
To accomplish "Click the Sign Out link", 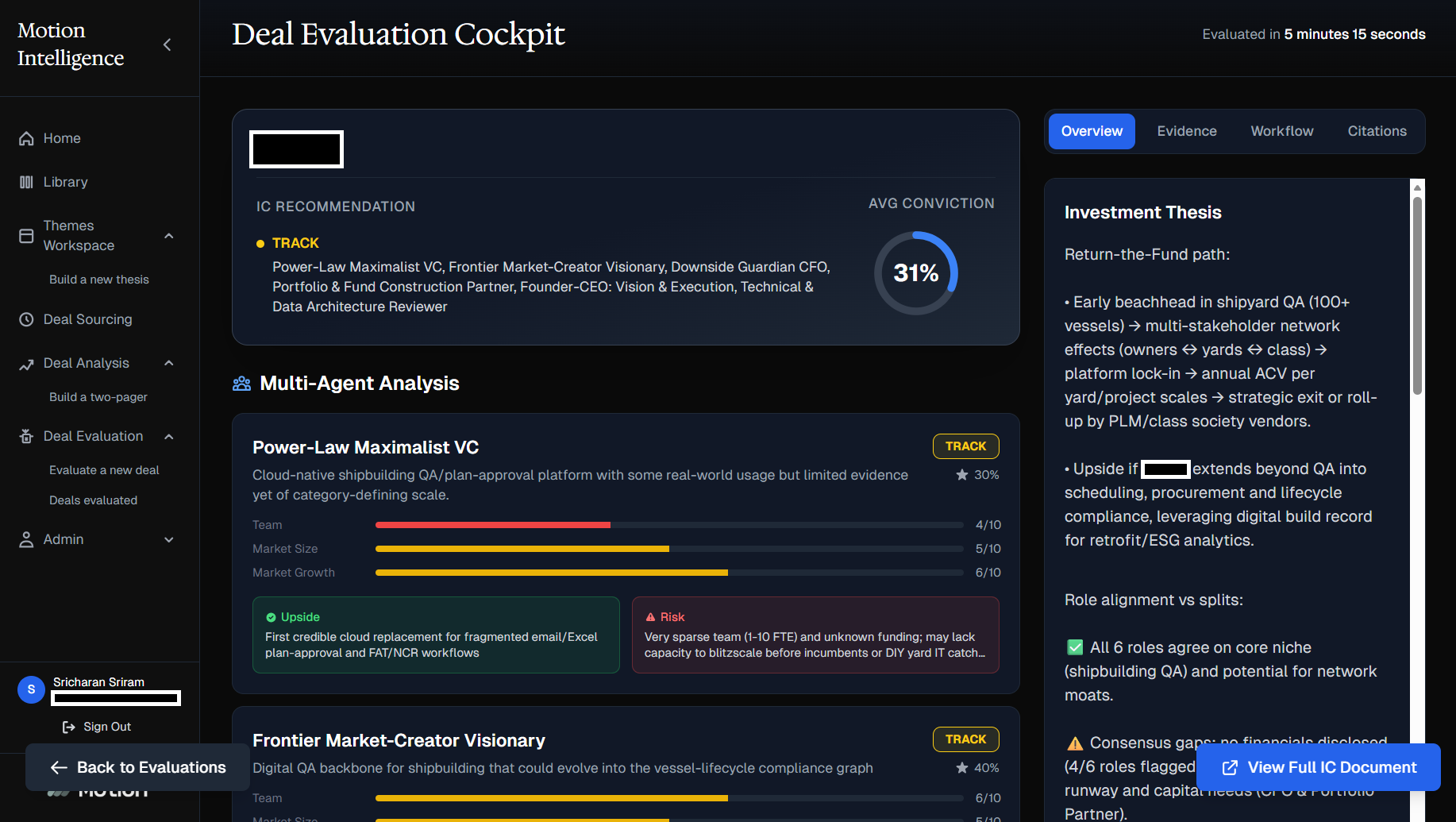I will coord(97,727).
